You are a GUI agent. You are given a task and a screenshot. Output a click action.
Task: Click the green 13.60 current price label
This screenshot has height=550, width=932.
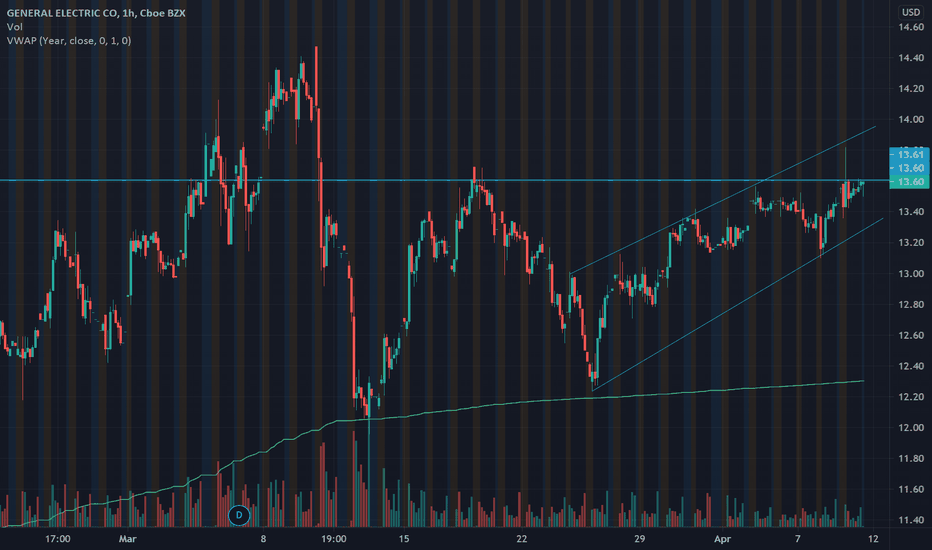909,181
